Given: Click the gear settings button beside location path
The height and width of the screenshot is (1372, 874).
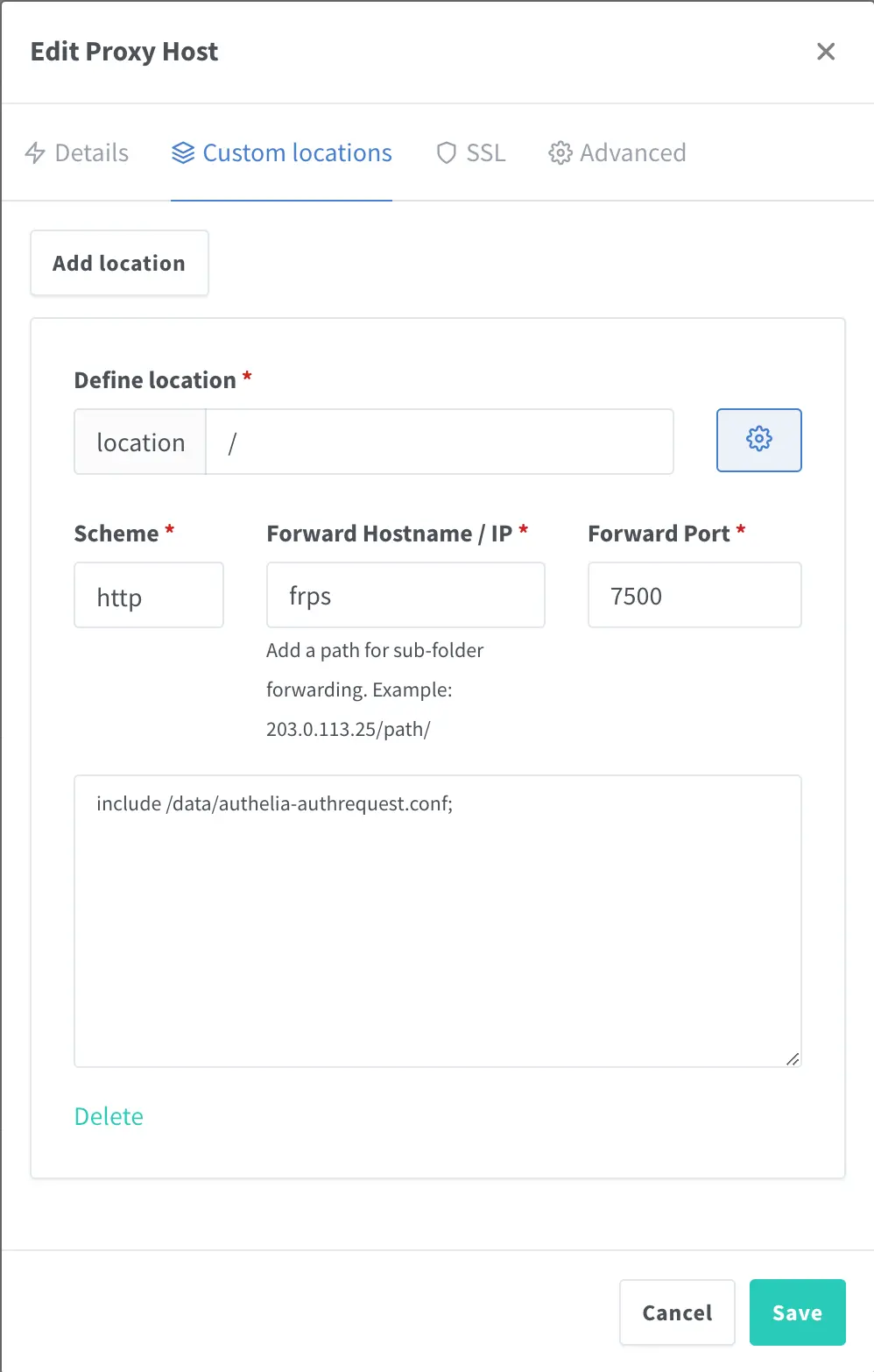Looking at the screenshot, I should (x=758, y=440).
